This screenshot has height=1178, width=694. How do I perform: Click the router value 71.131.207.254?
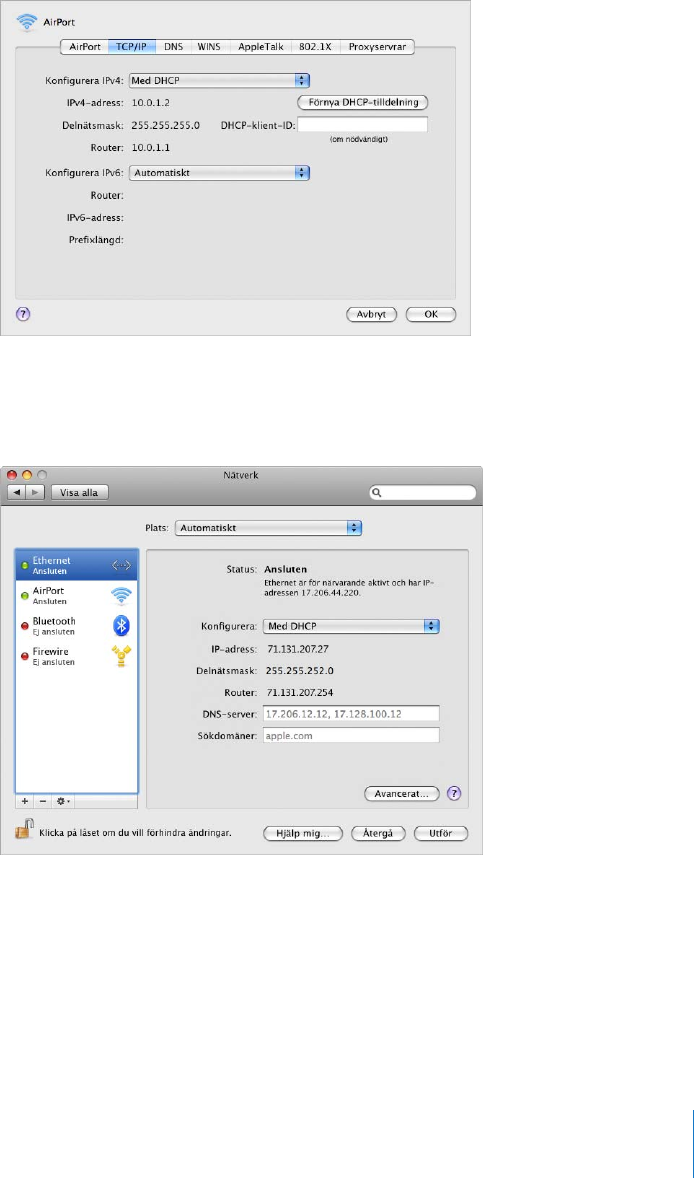[x=300, y=692]
